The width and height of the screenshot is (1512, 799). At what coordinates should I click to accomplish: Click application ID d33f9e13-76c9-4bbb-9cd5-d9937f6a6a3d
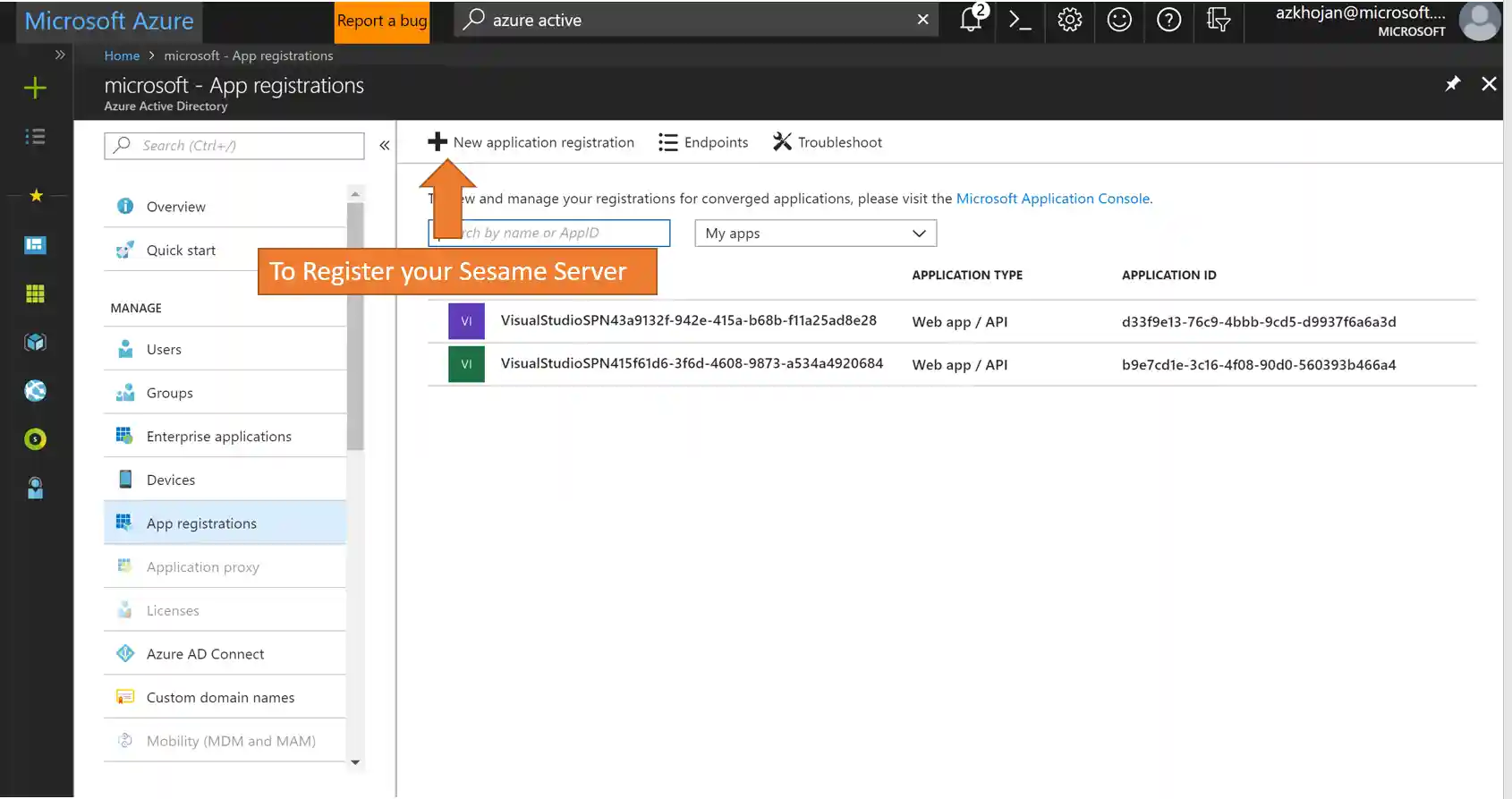pyautogui.click(x=1259, y=322)
